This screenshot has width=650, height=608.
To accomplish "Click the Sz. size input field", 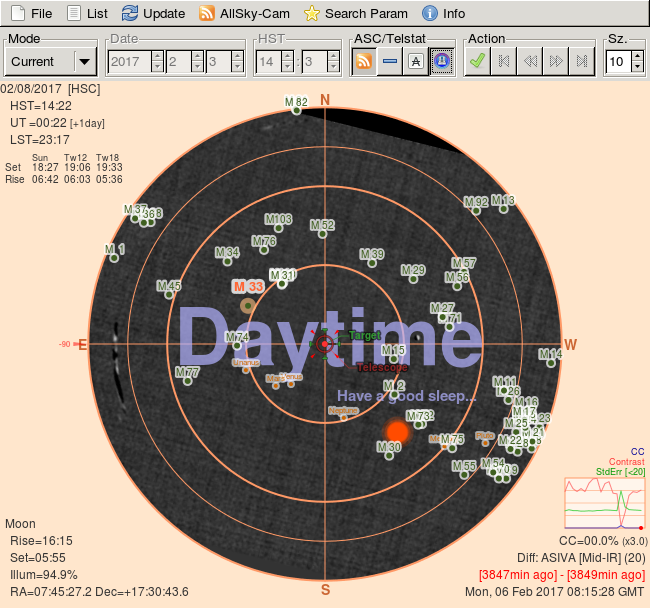I will click(618, 62).
